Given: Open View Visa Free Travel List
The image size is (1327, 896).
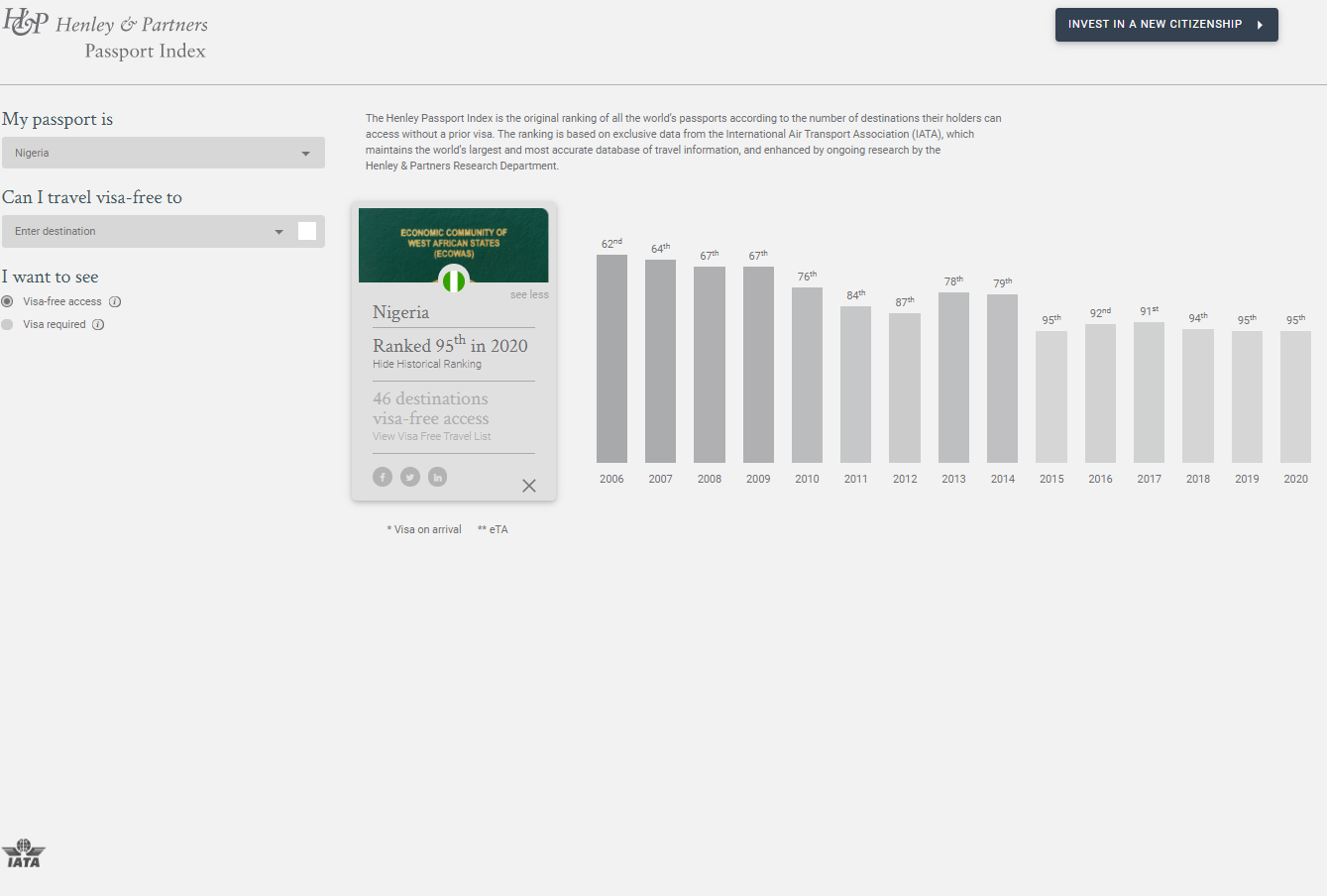Looking at the screenshot, I should click(x=432, y=436).
